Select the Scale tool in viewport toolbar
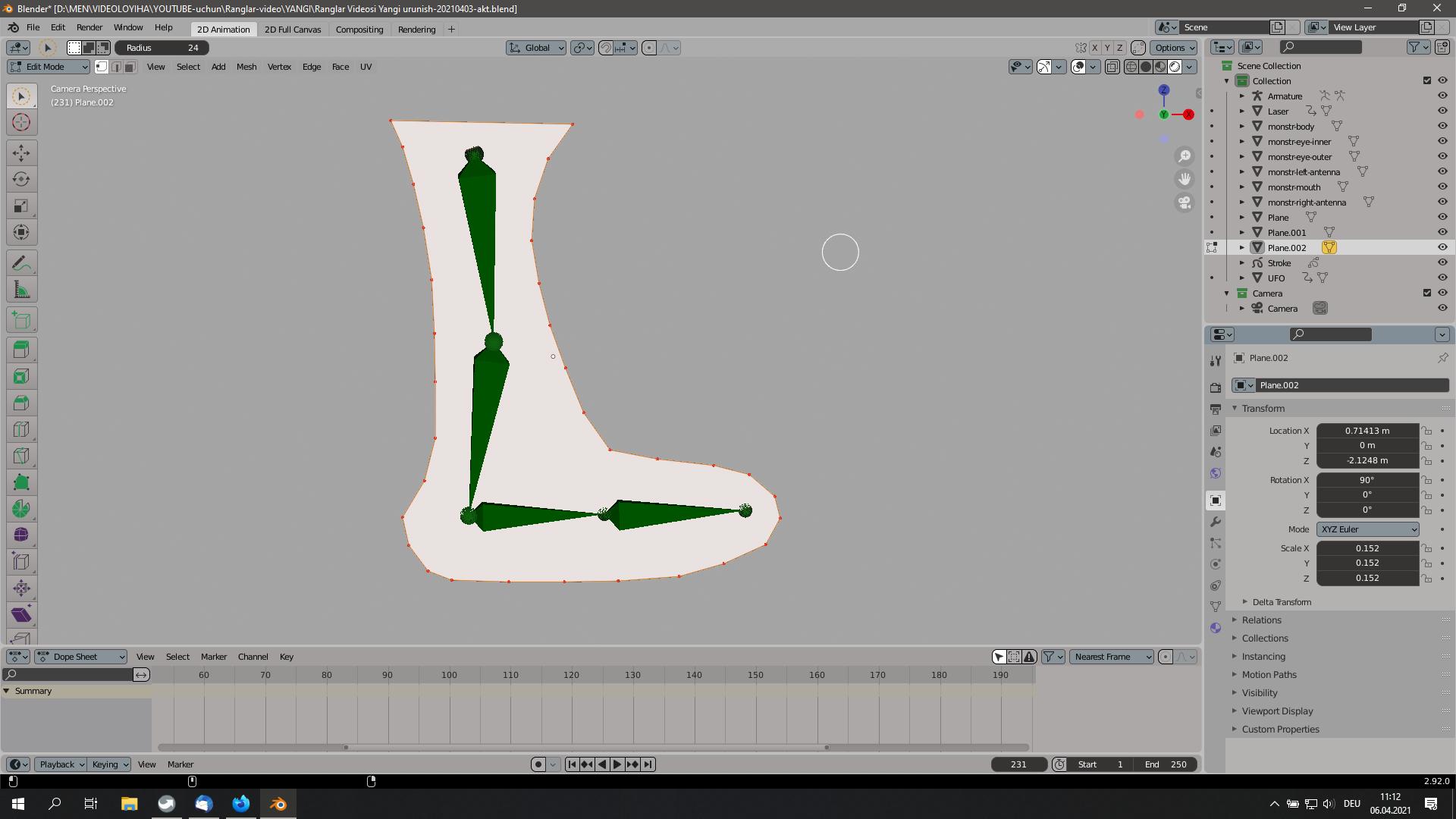Screen dimensions: 1456x819 pos(21,206)
